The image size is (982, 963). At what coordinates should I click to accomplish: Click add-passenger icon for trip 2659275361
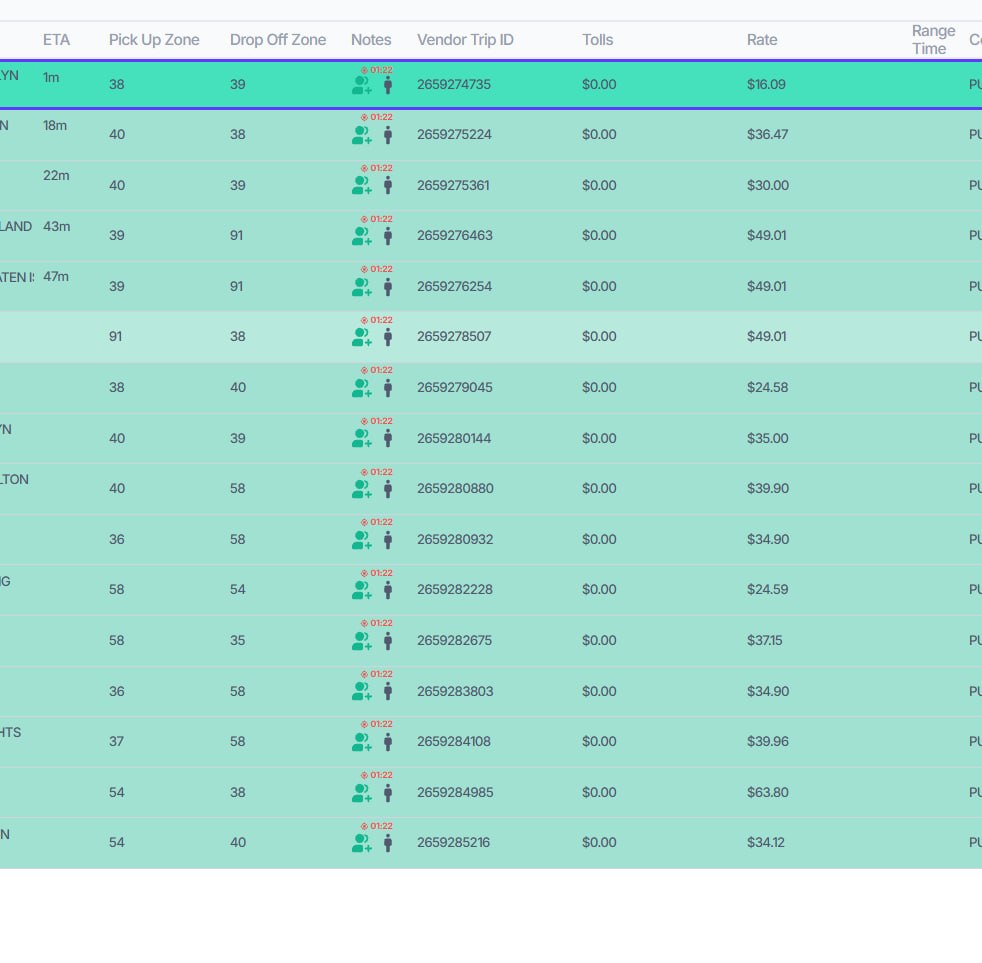(x=361, y=185)
